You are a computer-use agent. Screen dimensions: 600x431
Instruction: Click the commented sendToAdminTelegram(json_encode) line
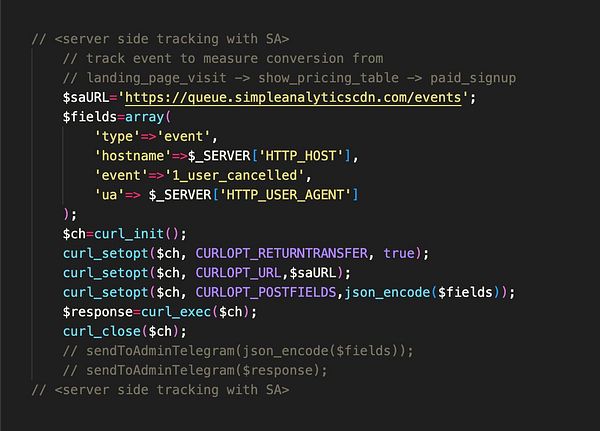tap(238, 351)
